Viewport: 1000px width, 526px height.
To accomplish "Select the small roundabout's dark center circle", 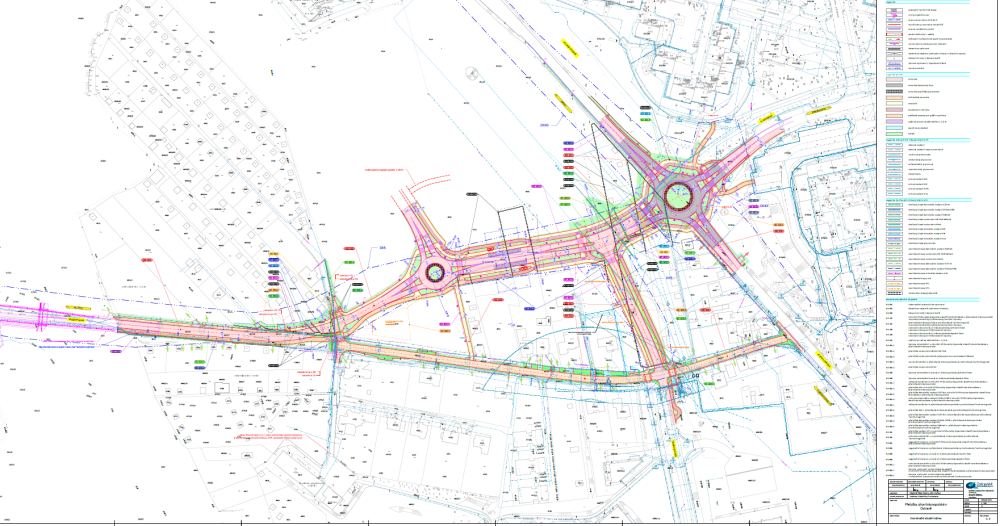I will 435,273.
